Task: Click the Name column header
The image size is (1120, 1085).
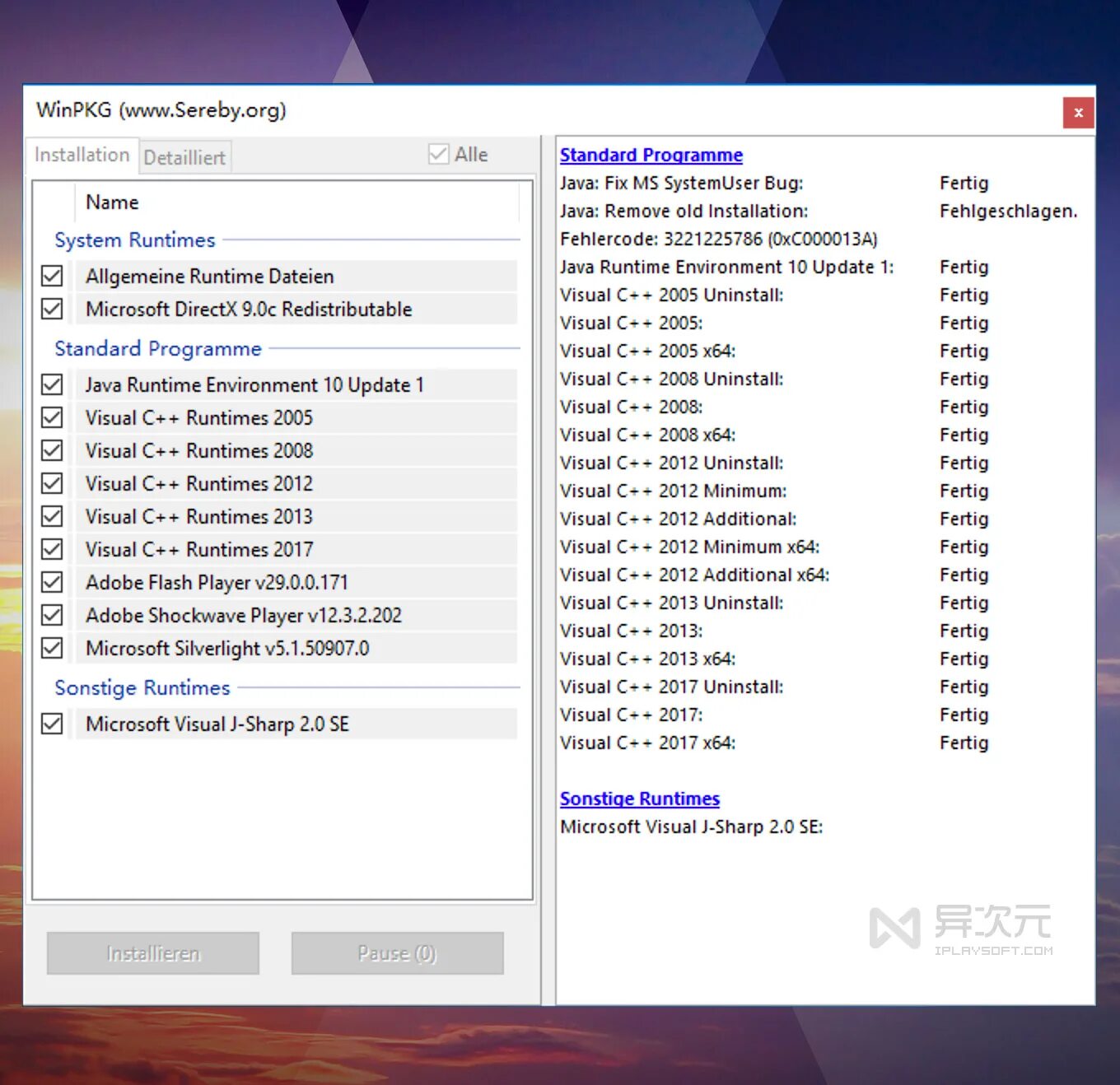Action: [296, 203]
